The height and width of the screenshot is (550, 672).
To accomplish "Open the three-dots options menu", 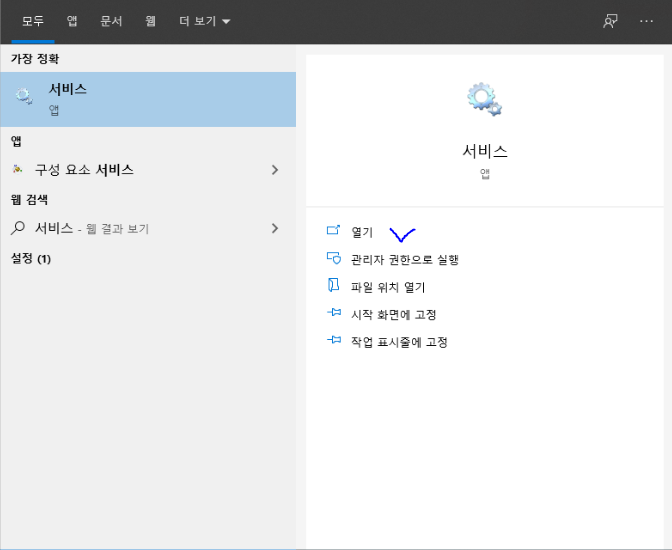I will pyautogui.click(x=646, y=21).
